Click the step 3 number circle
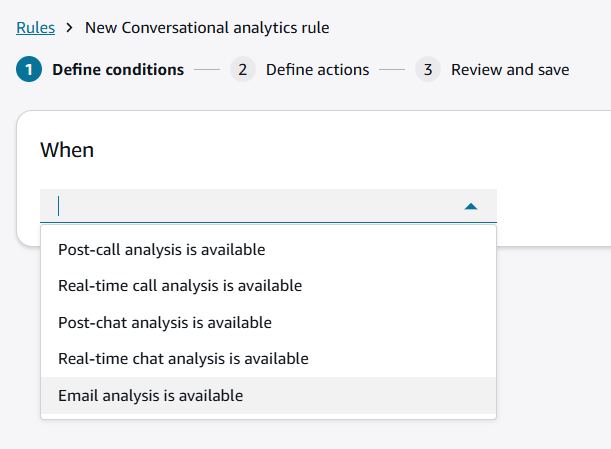611x449 pixels. [427, 70]
